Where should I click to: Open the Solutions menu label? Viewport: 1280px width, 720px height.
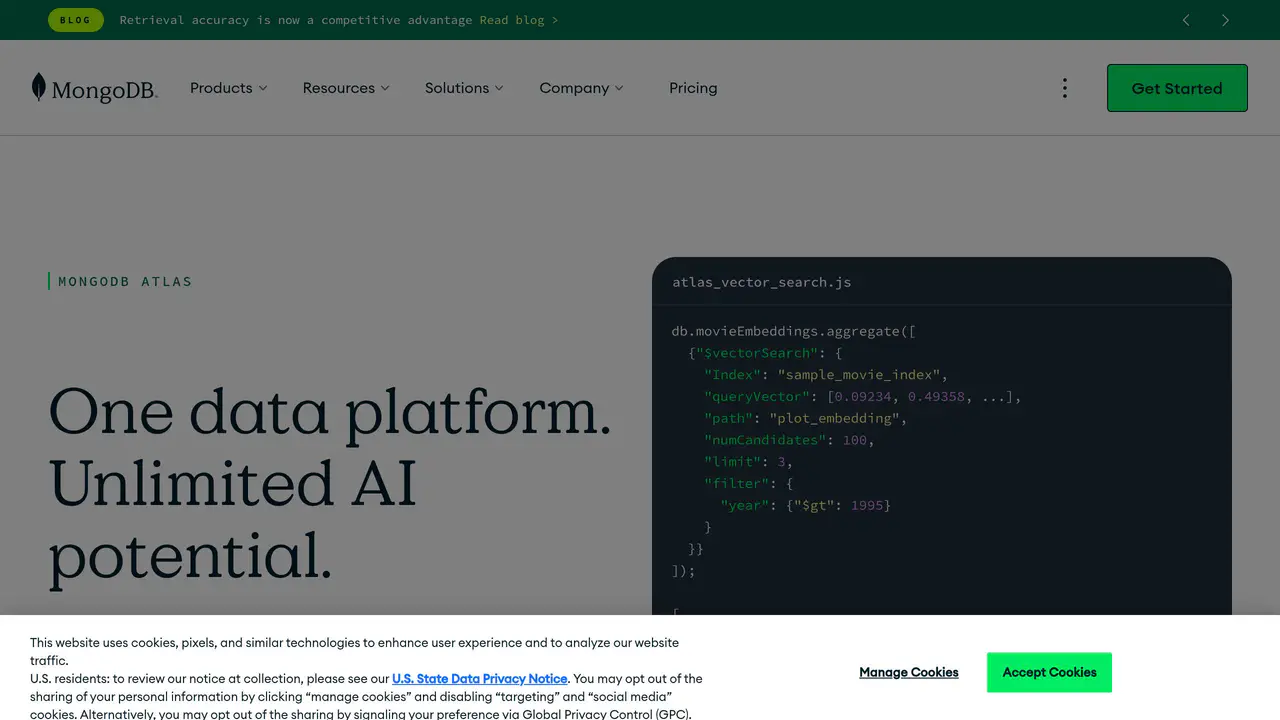tap(457, 88)
